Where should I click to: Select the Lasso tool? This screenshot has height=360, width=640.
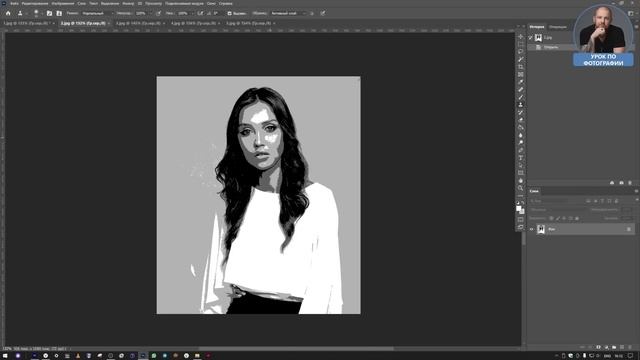pyautogui.click(x=520, y=52)
